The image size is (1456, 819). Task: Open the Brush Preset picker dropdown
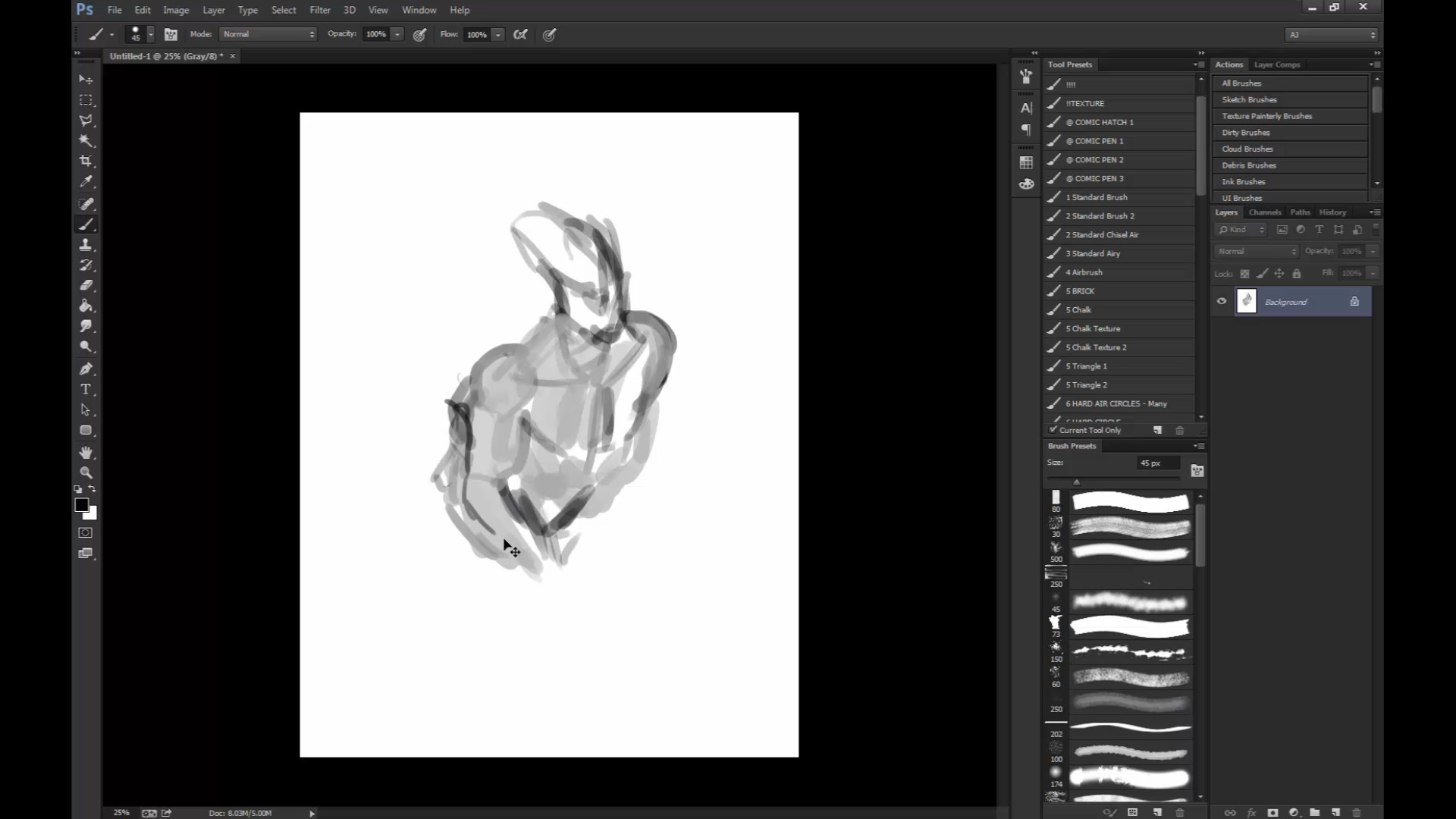pyautogui.click(x=150, y=34)
